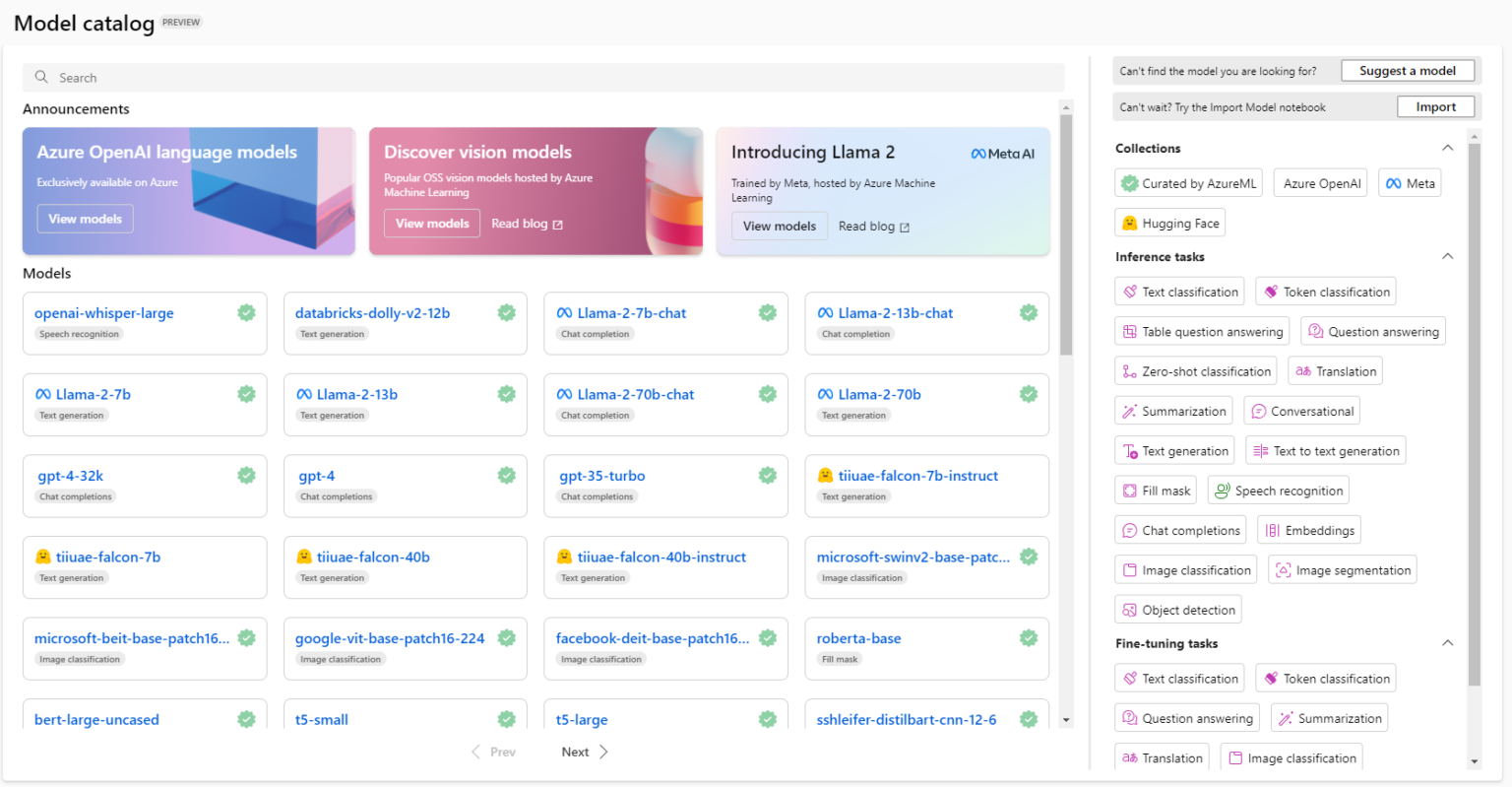1512x787 pixels.
Task: Click the verified badge on roberta-base card
Action: point(1029,637)
